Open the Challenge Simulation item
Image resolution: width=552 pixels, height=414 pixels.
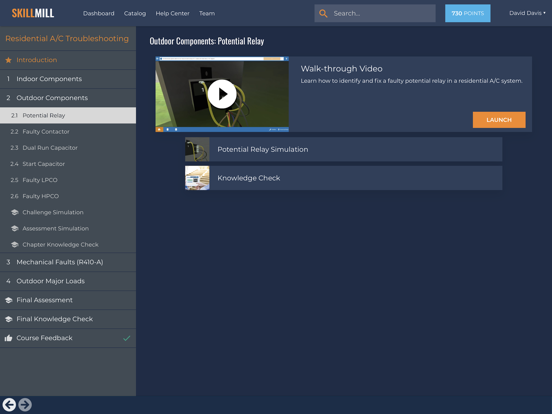[68, 212]
